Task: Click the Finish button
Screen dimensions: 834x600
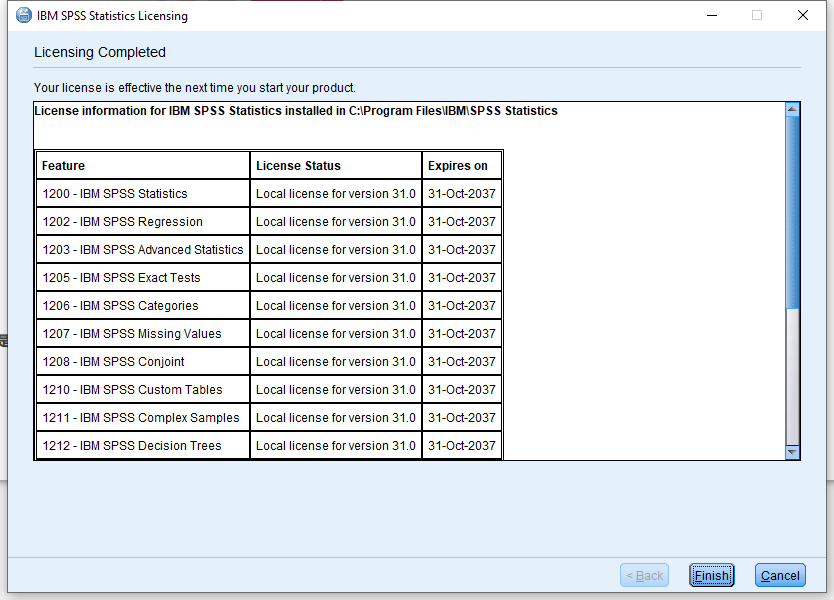Action: coord(711,575)
